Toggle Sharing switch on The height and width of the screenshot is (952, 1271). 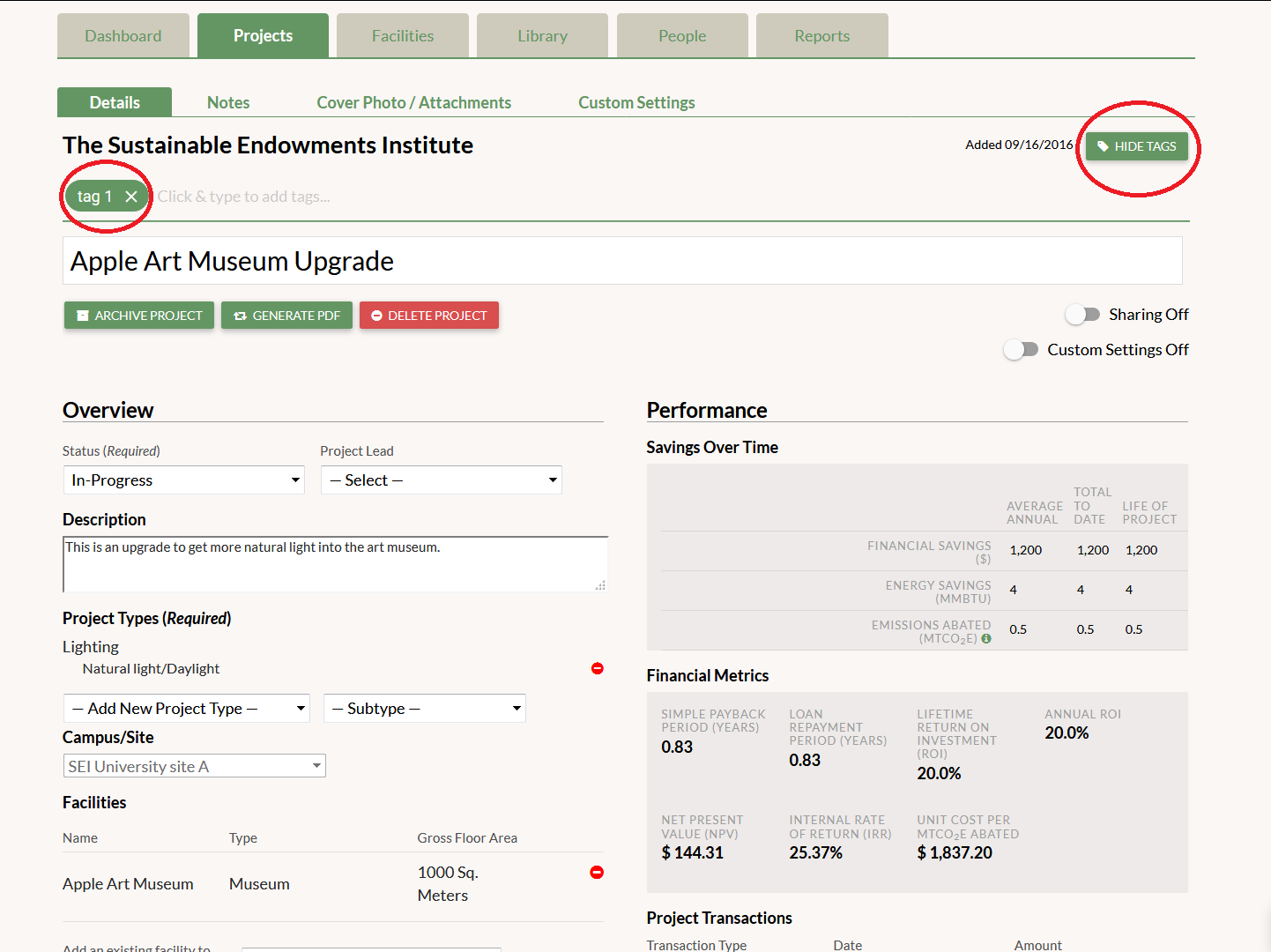click(1082, 315)
